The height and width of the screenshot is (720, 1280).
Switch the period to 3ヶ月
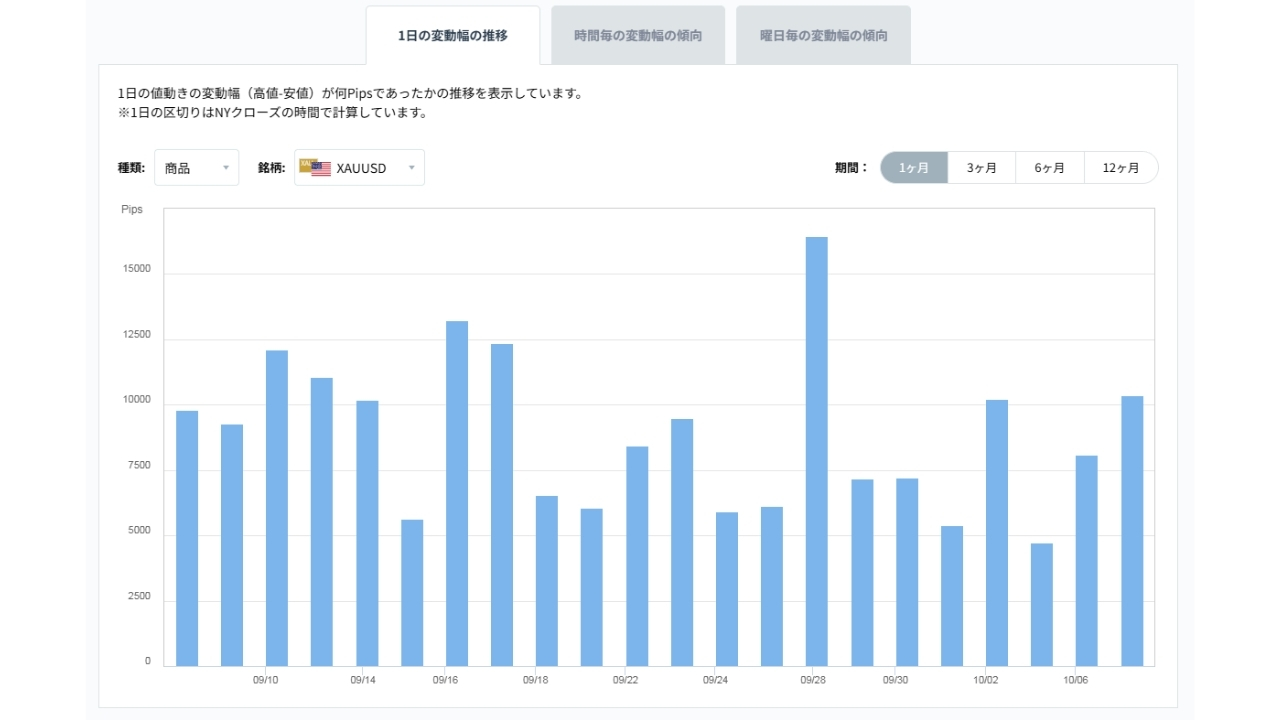coord(982,168)
